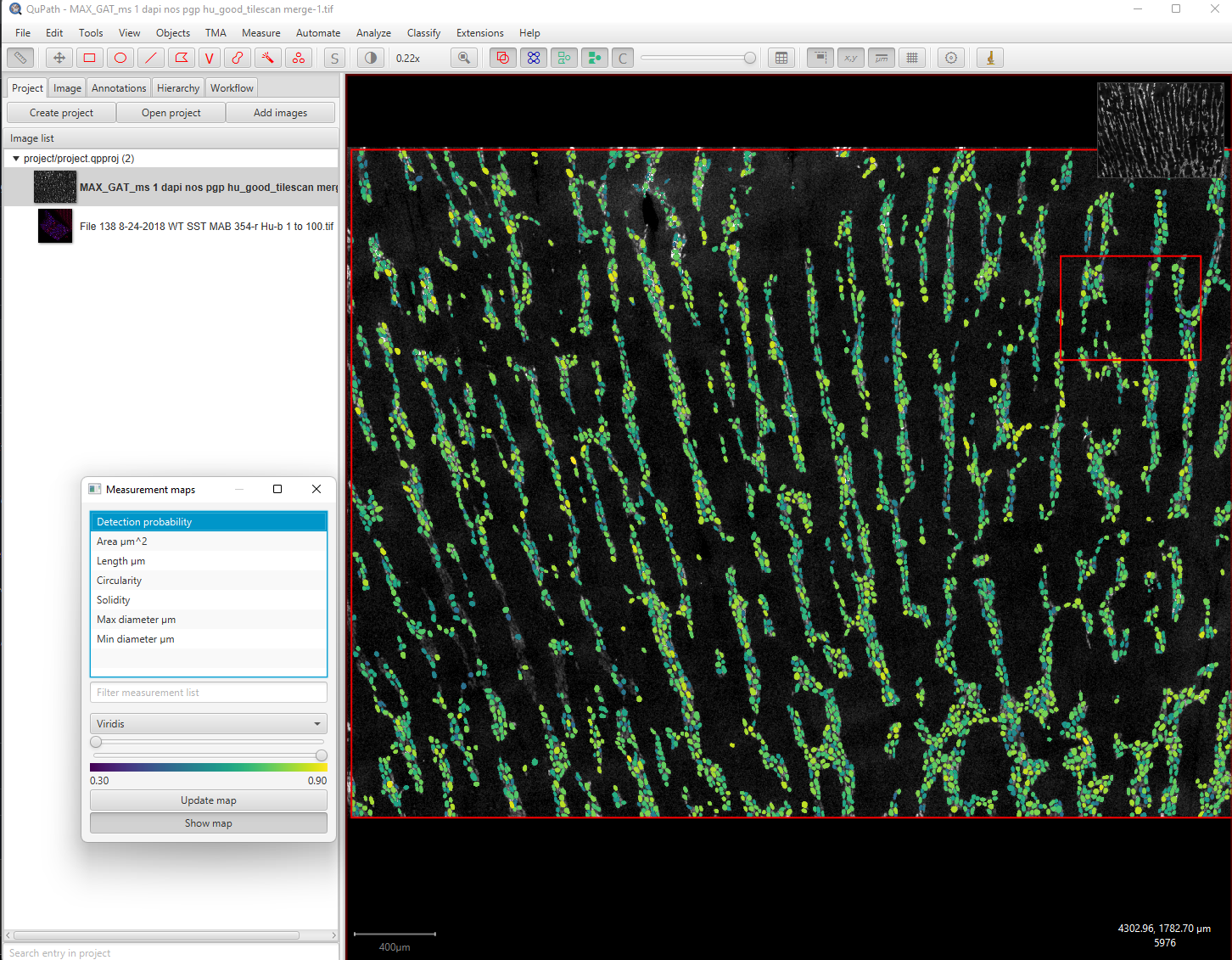
Task: Select Circularity in measurement list
Action: pos(120,581)
